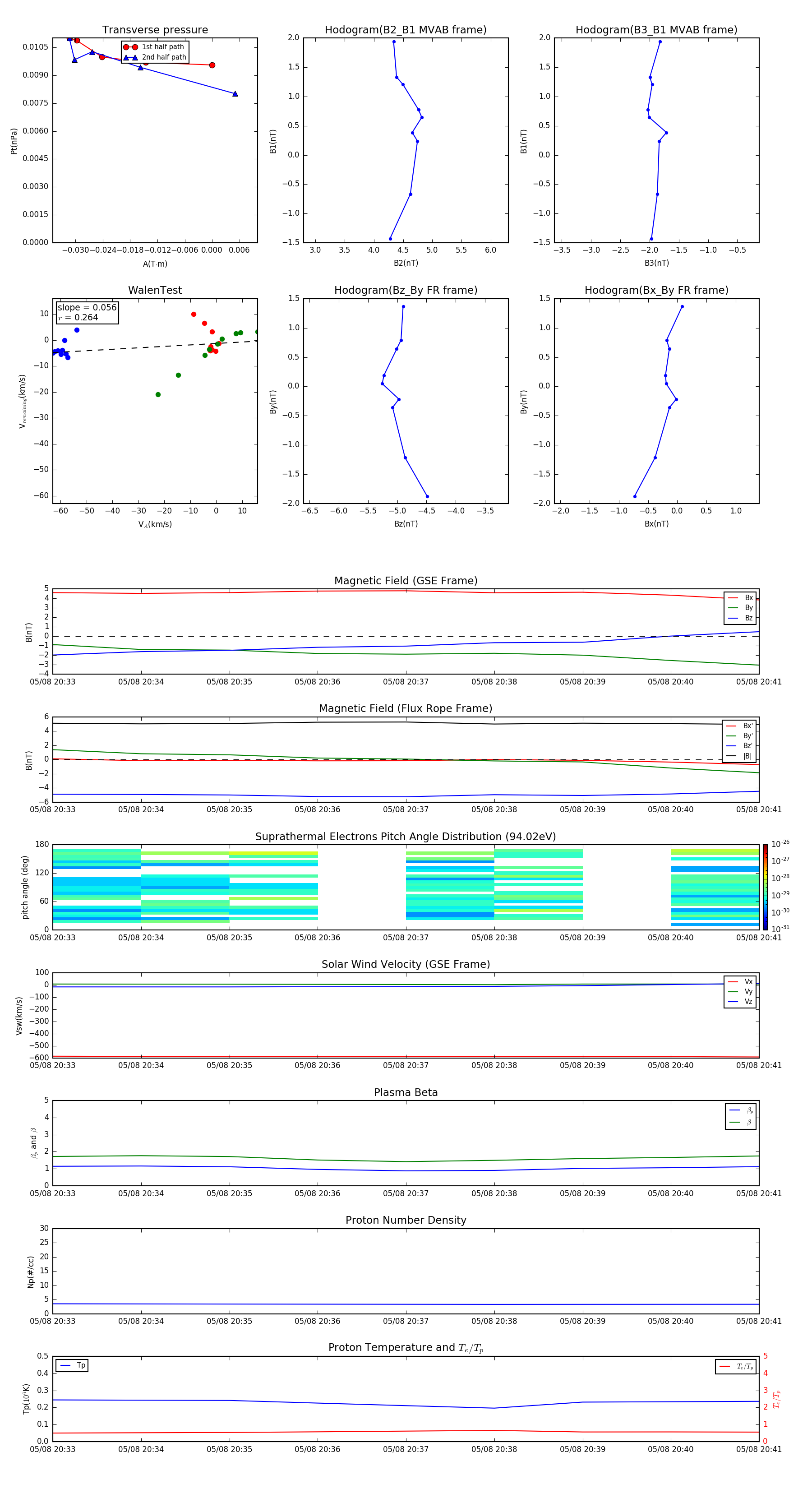
Task: Click Suprathermal Electrons Pitch Angle Distribution title
Action: [406, 837]
